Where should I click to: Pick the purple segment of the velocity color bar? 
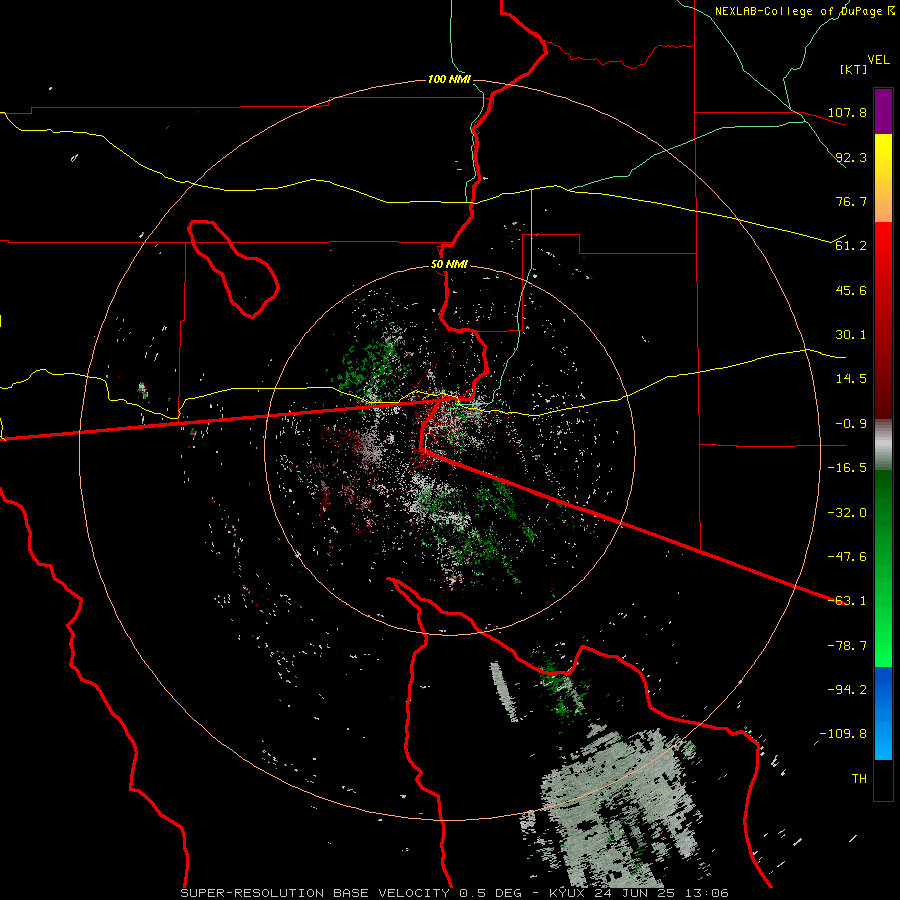pyautogui.click(x=883, y=111)
